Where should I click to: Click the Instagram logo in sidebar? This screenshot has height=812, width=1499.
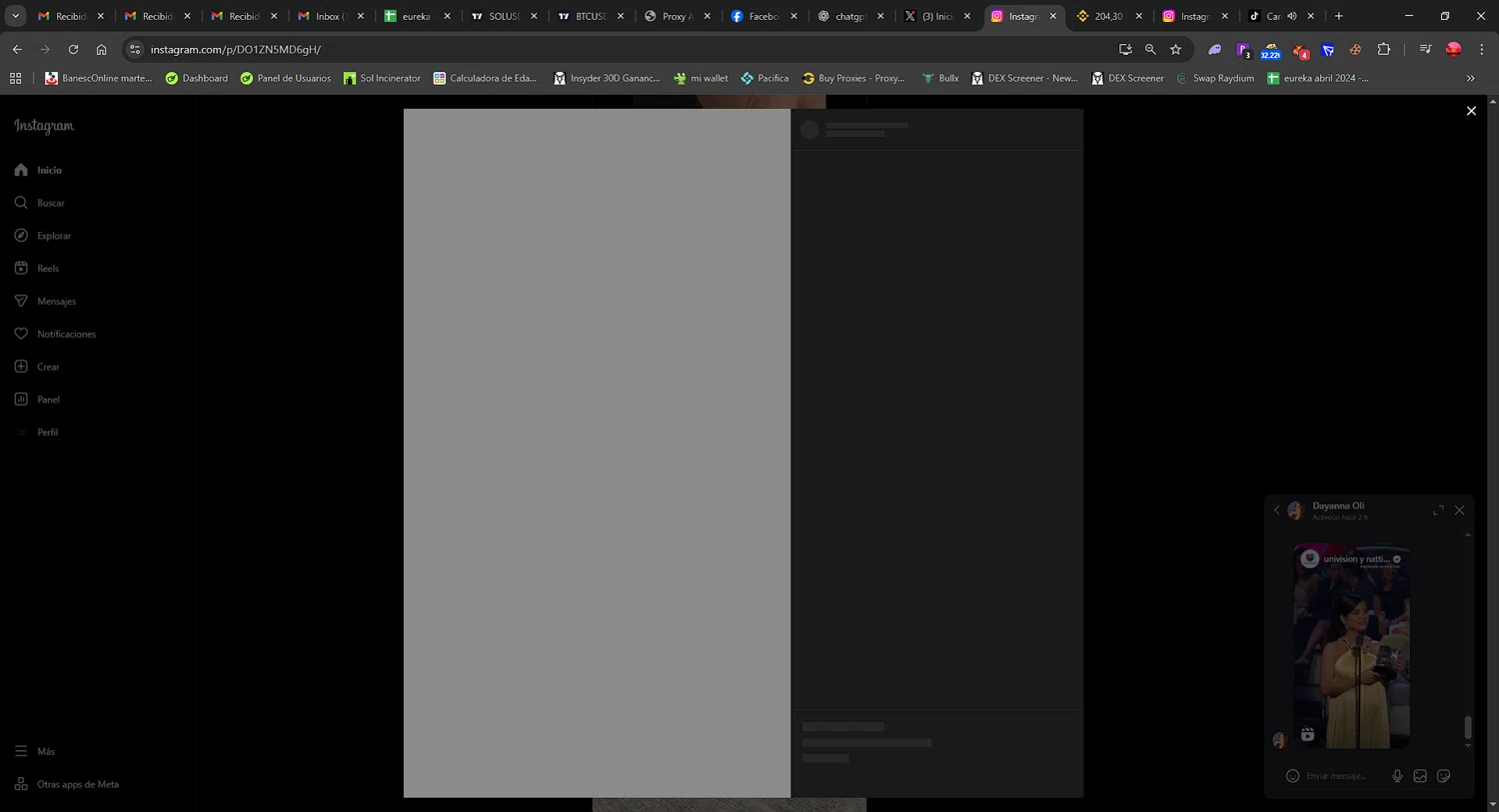click(44, 126)
